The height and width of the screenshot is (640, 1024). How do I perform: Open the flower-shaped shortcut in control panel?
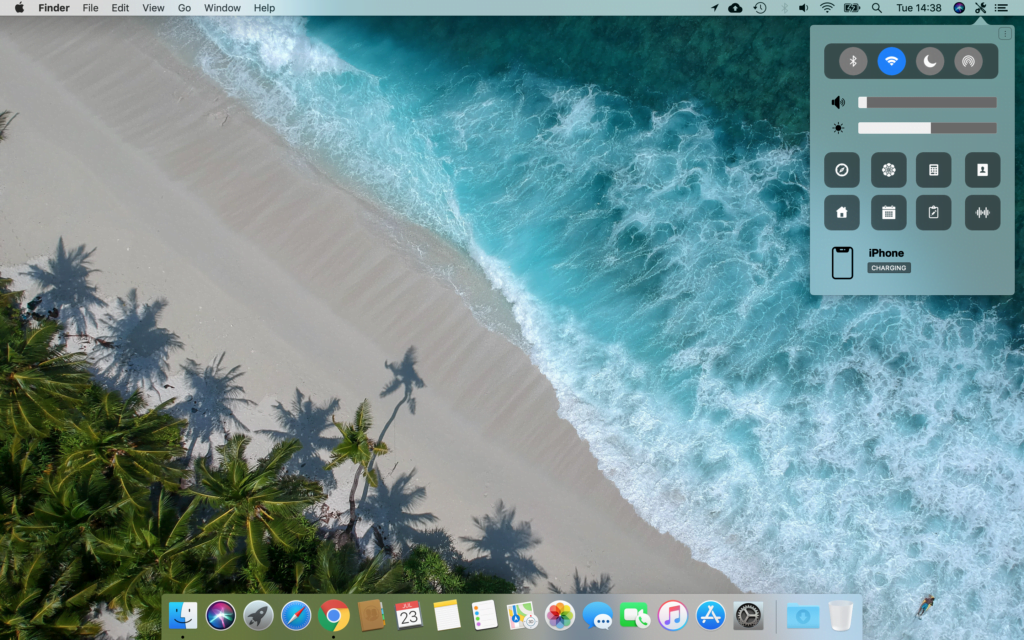click(x=888, y=170)
